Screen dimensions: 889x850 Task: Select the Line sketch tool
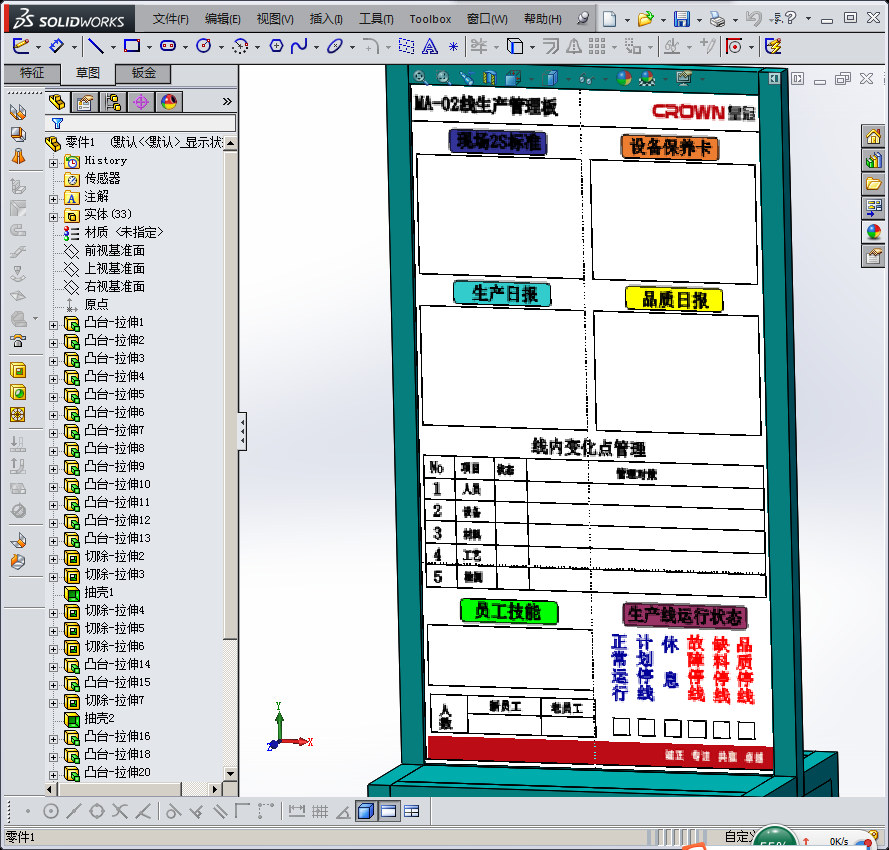(x=96, y=46)
